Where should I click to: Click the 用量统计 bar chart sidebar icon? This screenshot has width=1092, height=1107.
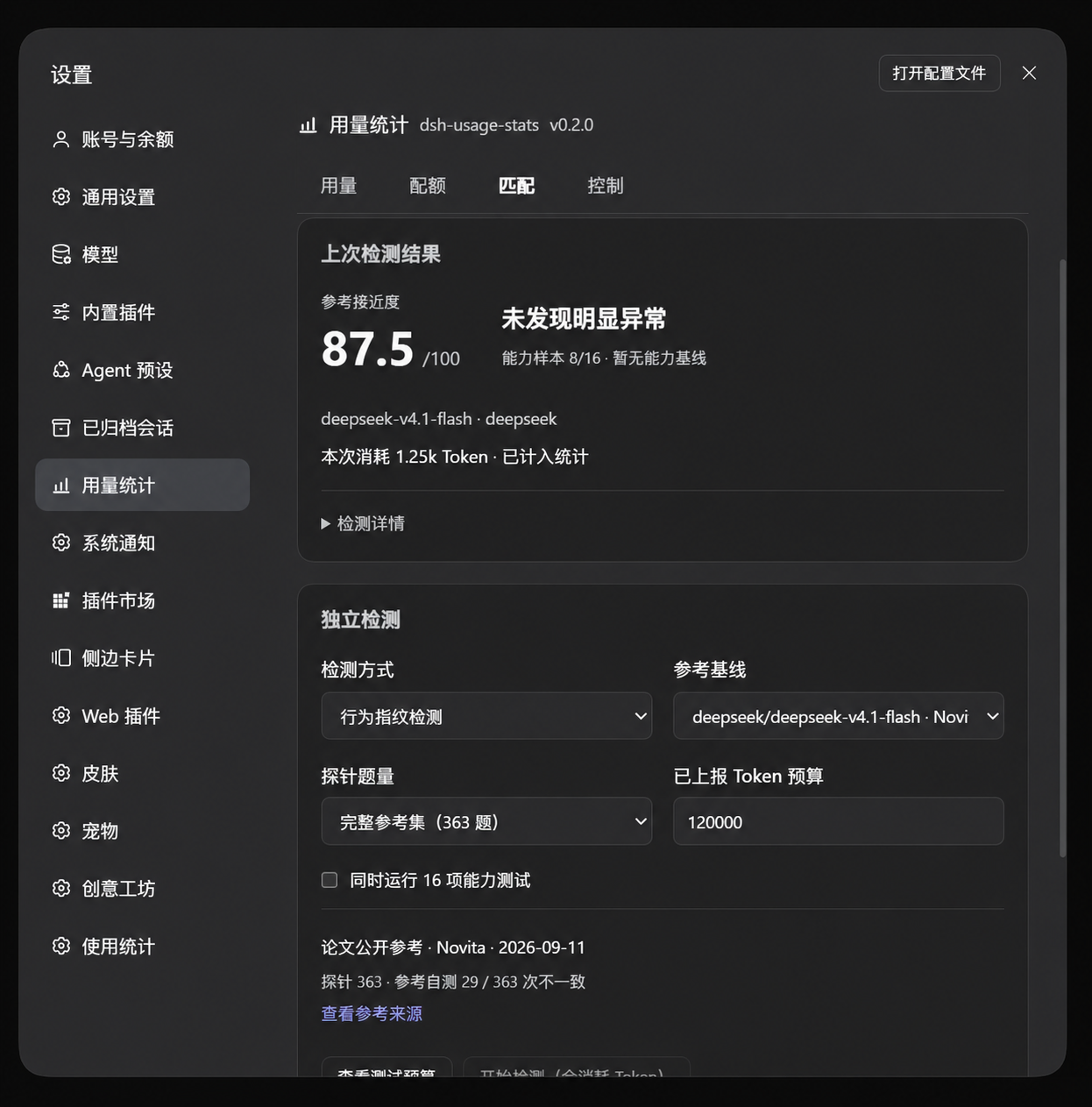(60, 485)
